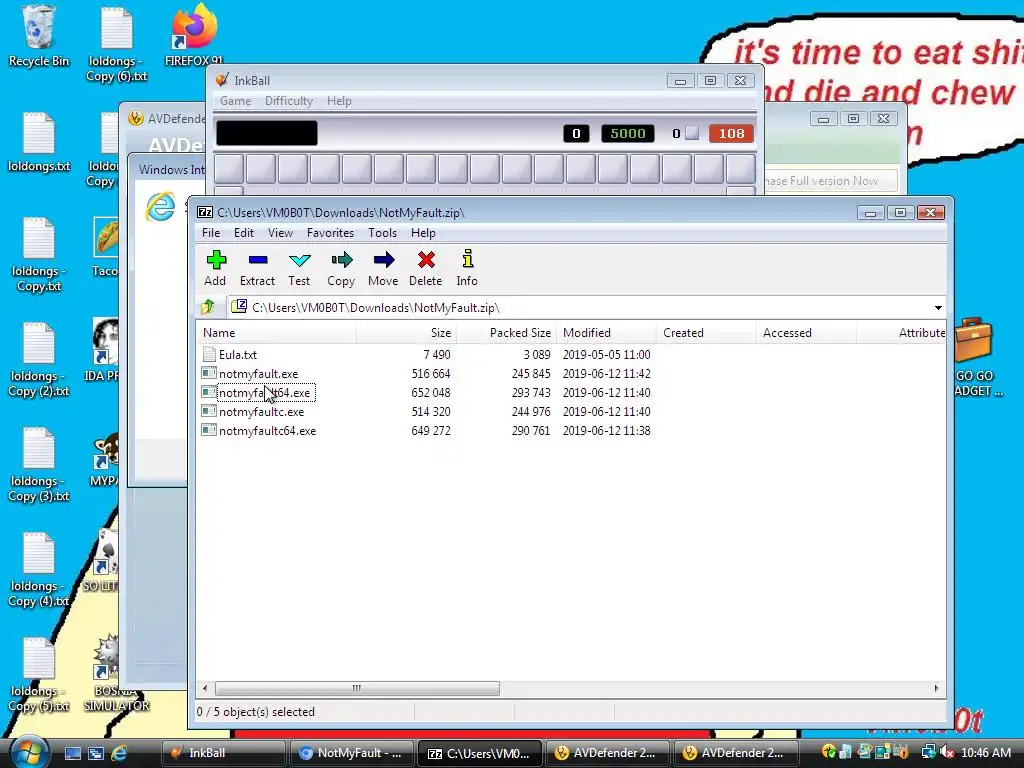Click the scrollbar left arrow in 7-Zip
Image resolution: width=1024 pixels, height=768 pixels.
tap(205, 688)
